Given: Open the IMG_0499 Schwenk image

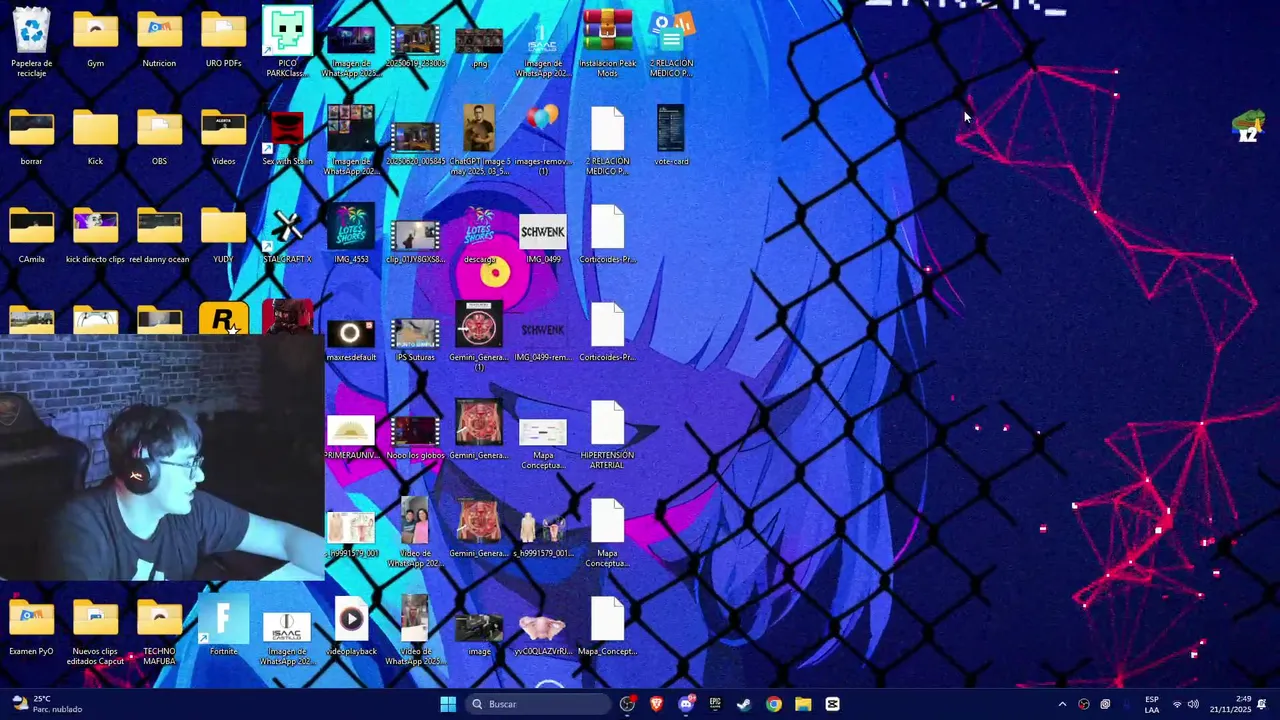Looking at the screenshot, I should click(543, 237).
